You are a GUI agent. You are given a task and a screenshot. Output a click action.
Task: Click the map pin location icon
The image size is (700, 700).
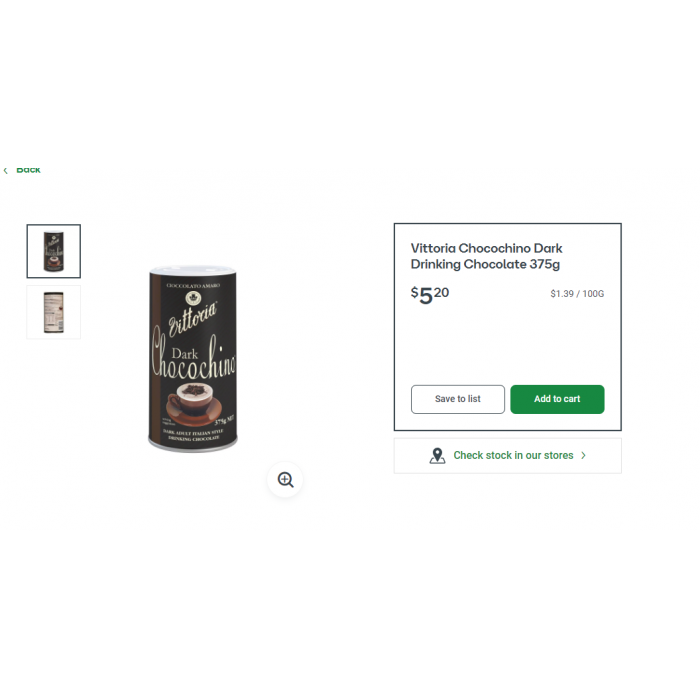[x=437, y=456]
